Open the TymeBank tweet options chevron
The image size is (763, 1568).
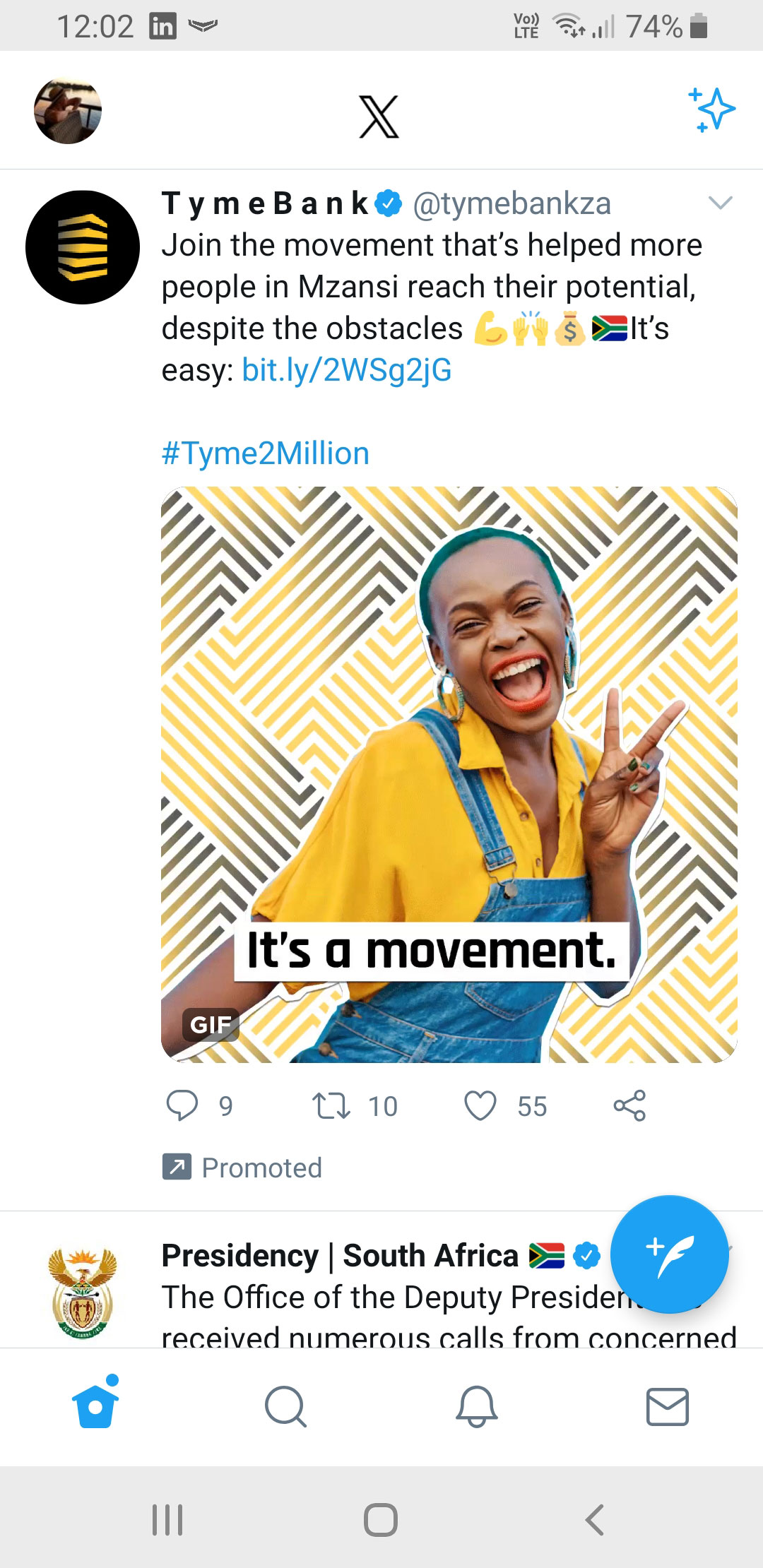pos(720,203)
